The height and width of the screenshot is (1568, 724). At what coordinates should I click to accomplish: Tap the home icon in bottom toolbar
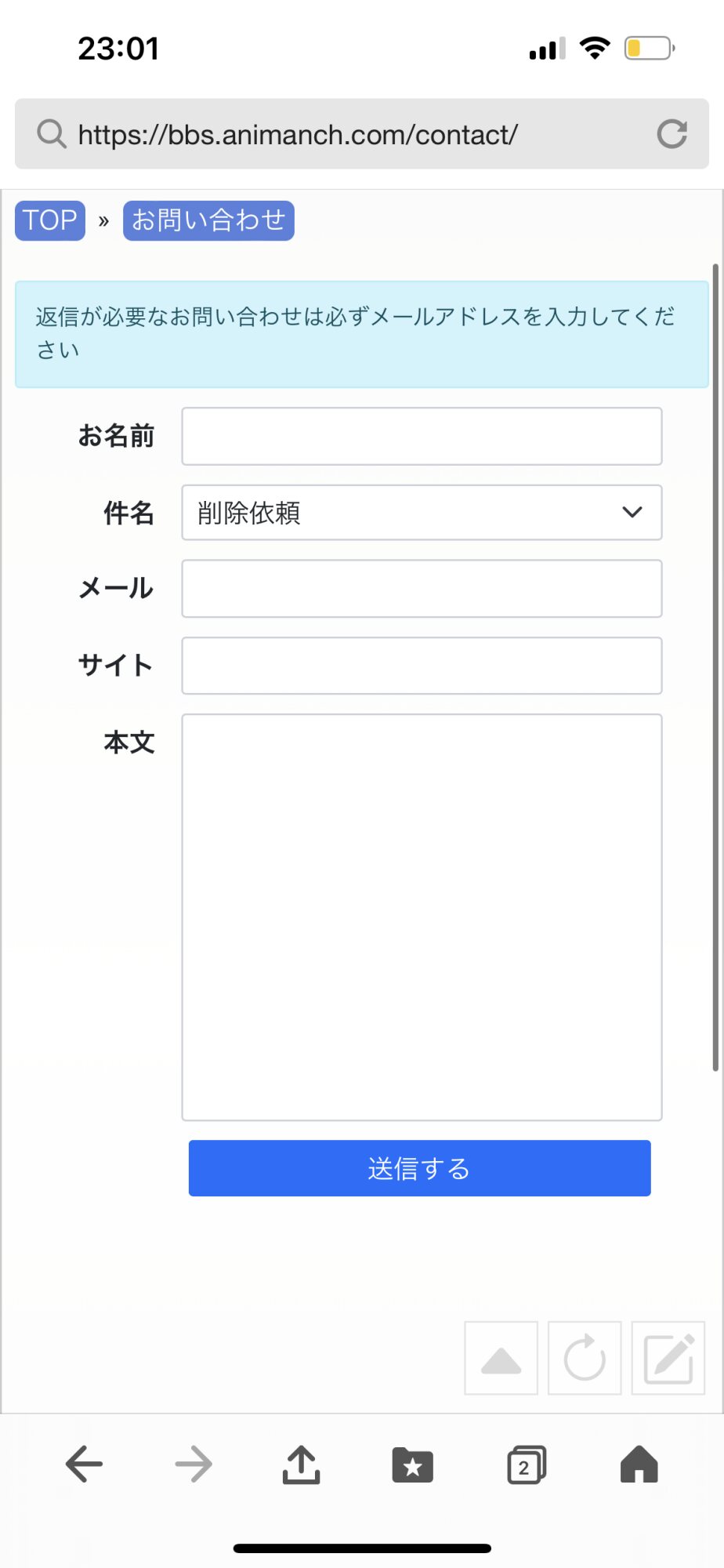point(639,1464)
